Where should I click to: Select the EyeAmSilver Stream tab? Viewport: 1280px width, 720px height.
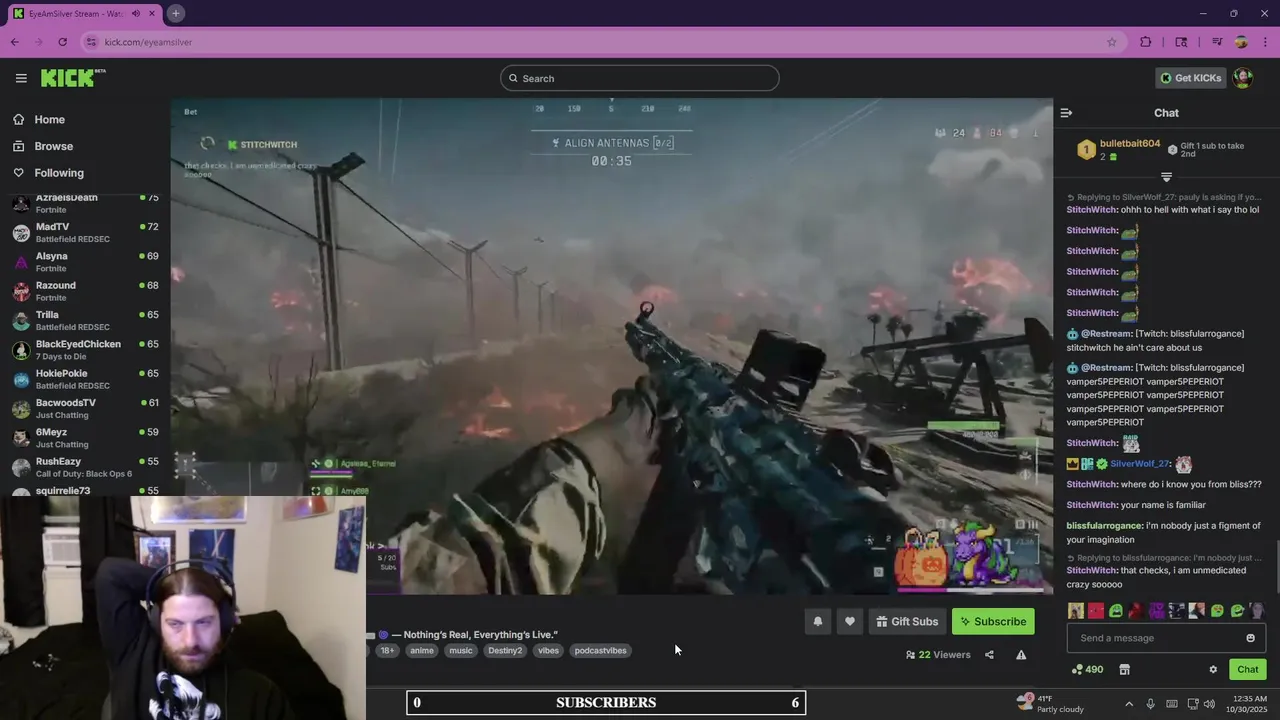[85, 14]
